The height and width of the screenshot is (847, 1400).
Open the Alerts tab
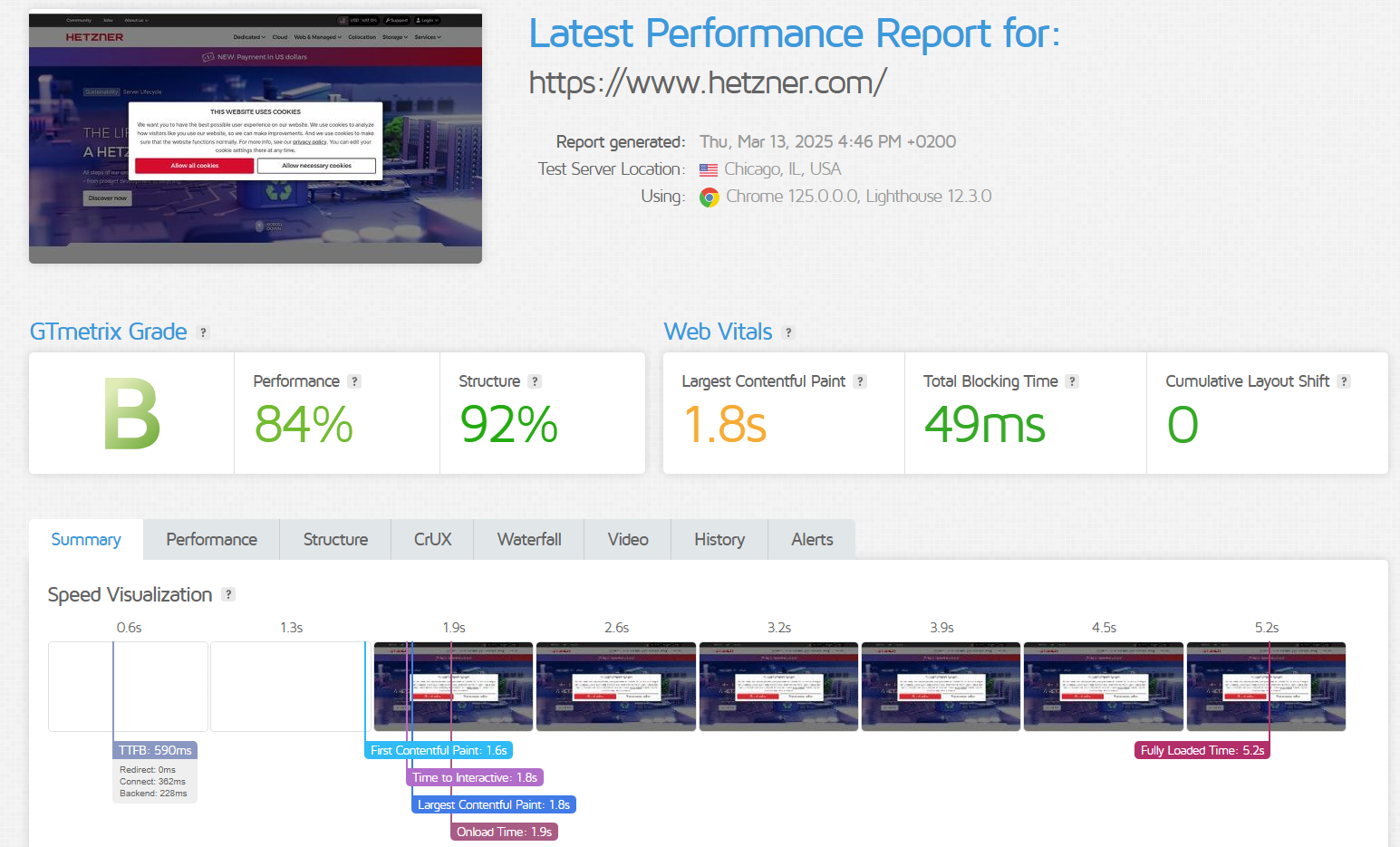[x=812, y=540]
